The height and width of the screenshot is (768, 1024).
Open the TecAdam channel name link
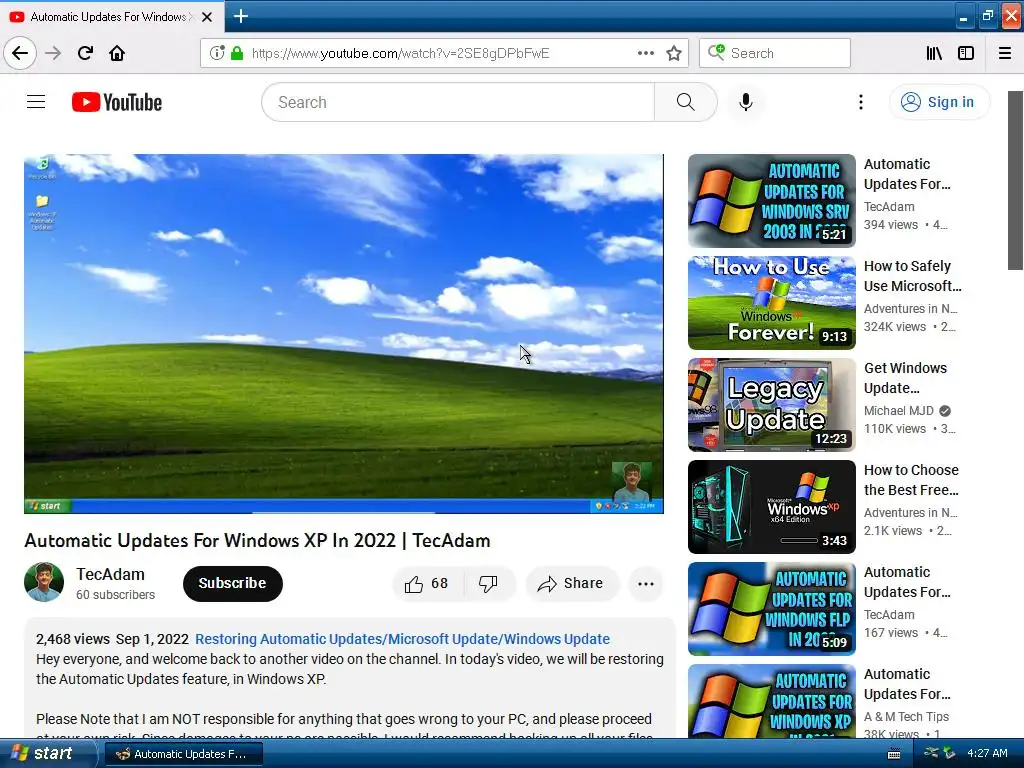coord(110,574)
